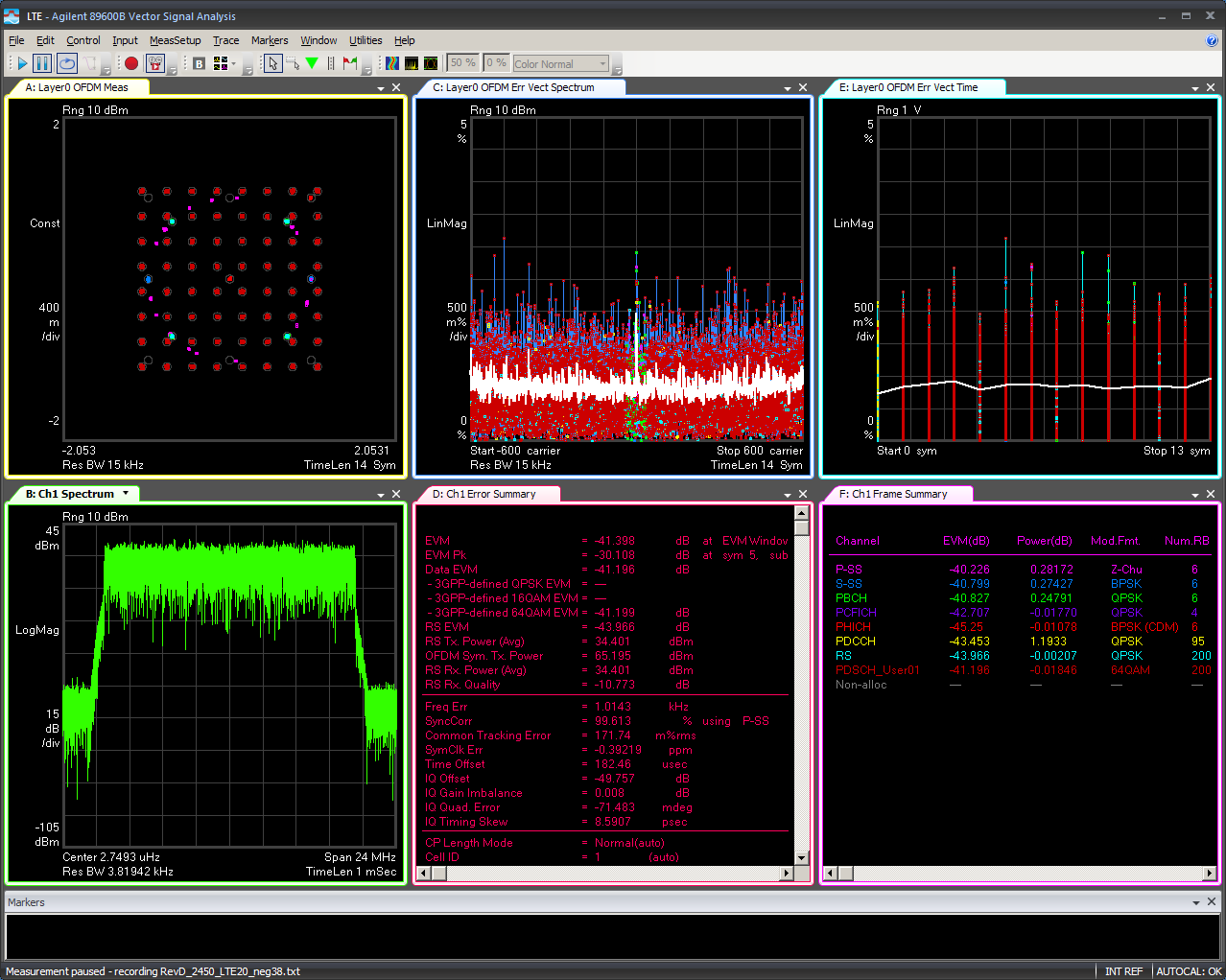
Task: Click the Run (play) measurement icon
Action: pyautogui.click(x=21, y=63)
